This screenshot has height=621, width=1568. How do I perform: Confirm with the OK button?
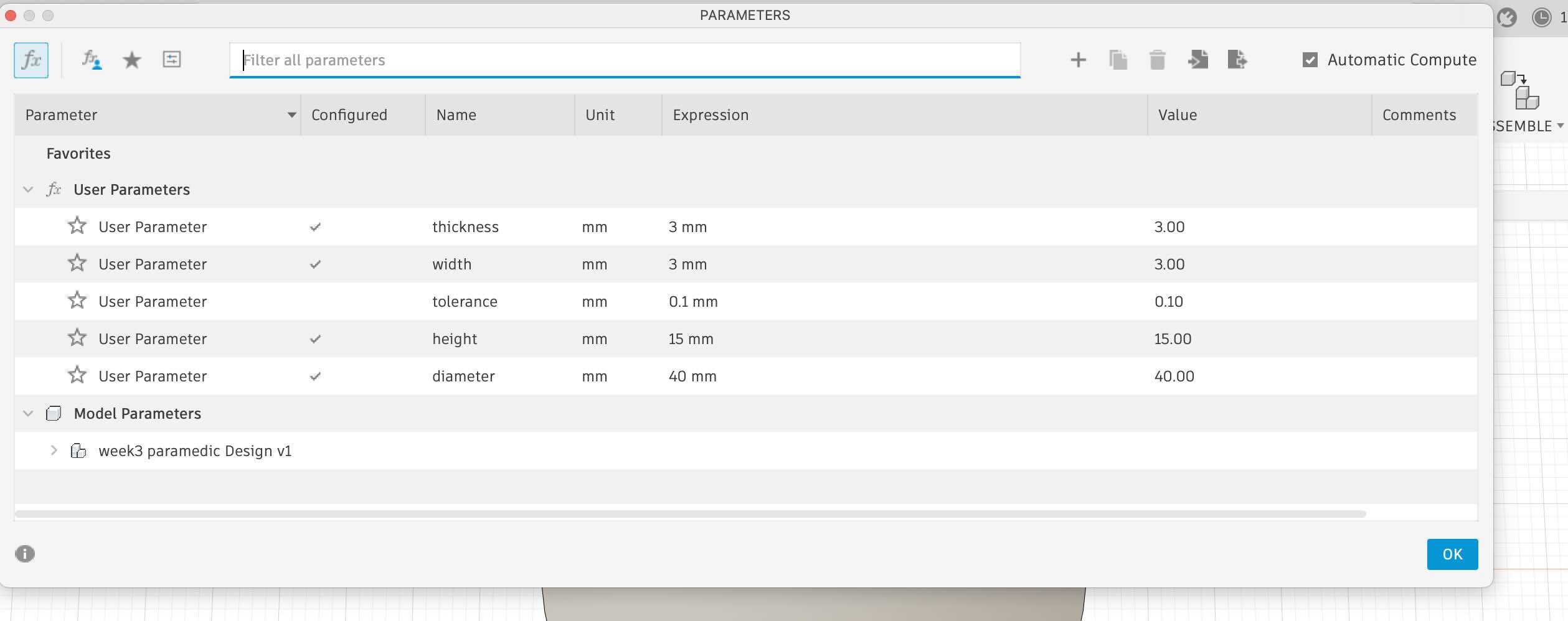[x=1452, y=554]
